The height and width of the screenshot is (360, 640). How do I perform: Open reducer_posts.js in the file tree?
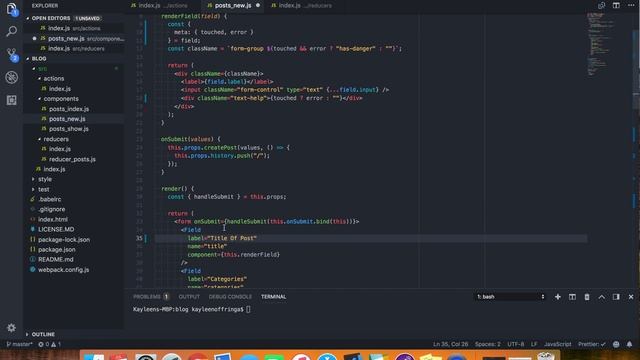click(73, 159)
